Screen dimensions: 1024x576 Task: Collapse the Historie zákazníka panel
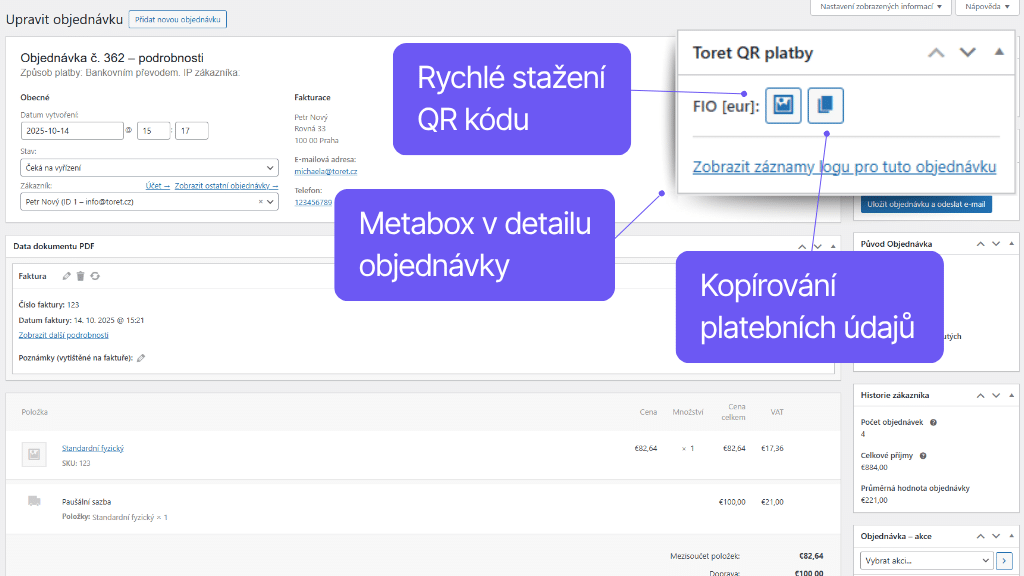(1012, 395)
